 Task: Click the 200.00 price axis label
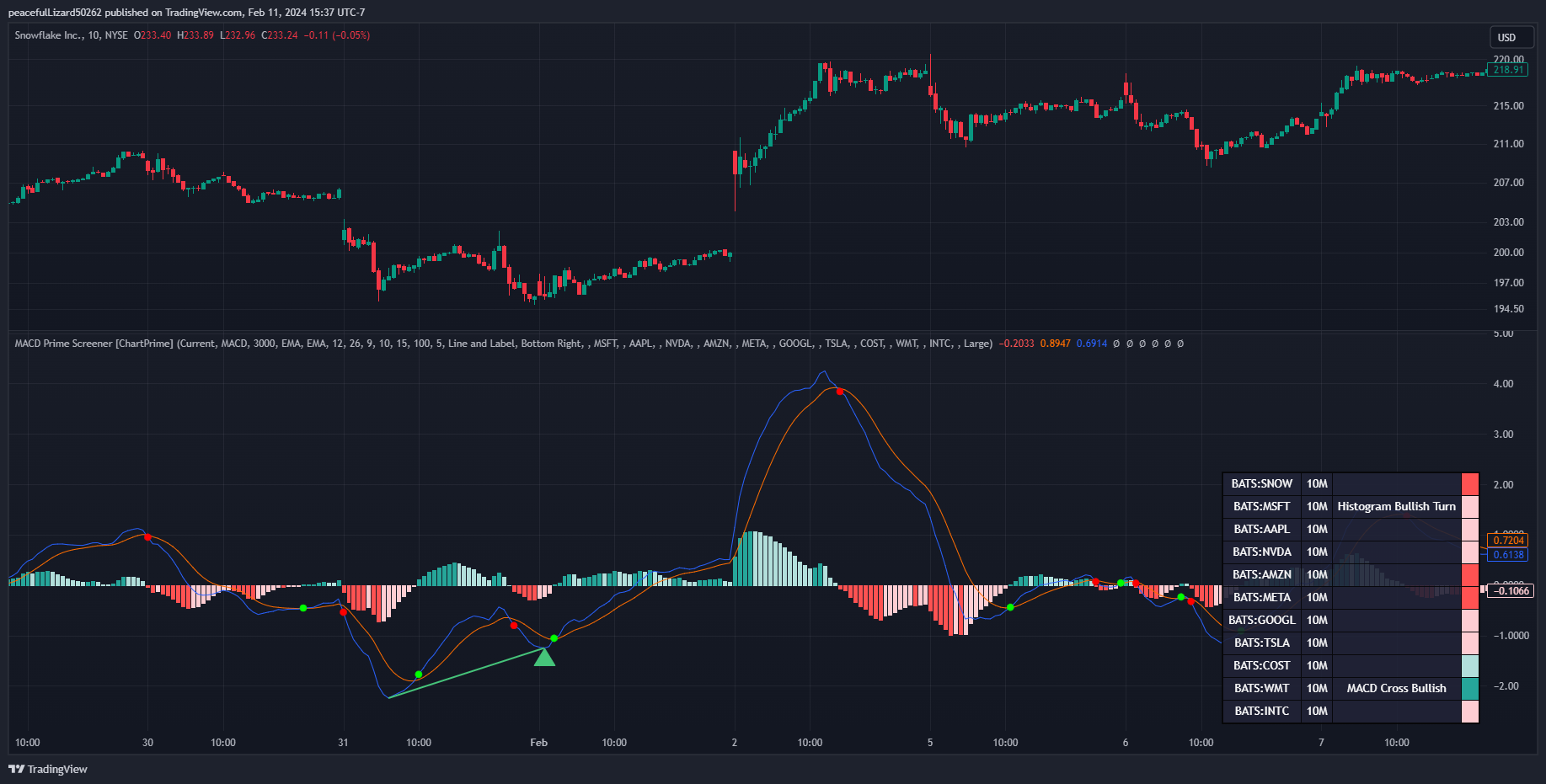point(1508,253)
